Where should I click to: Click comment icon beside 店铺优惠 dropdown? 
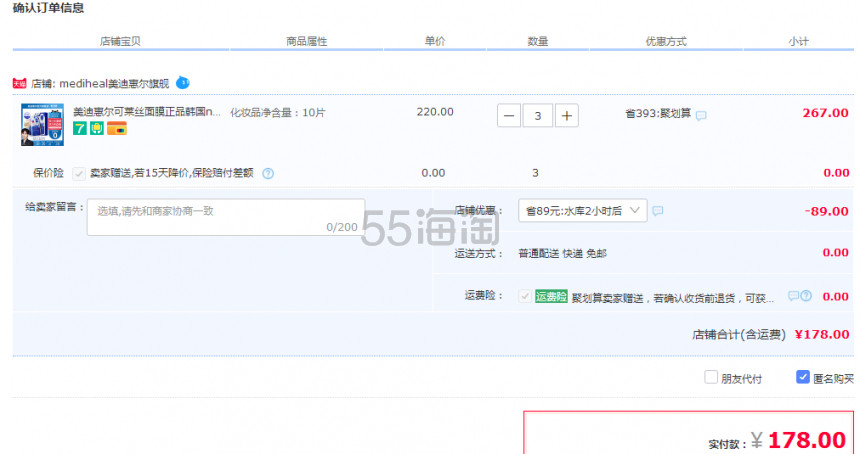658,211
